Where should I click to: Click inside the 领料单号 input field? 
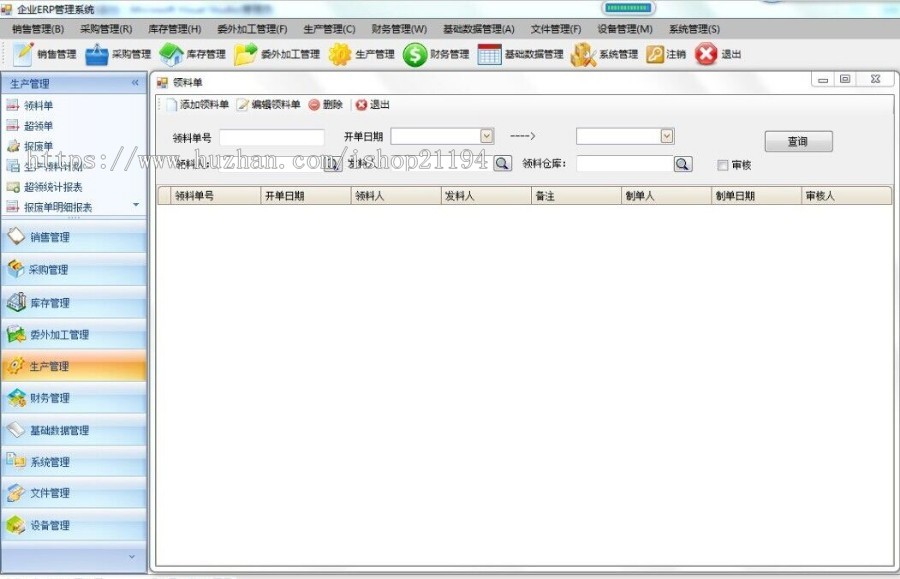point(270,134)
